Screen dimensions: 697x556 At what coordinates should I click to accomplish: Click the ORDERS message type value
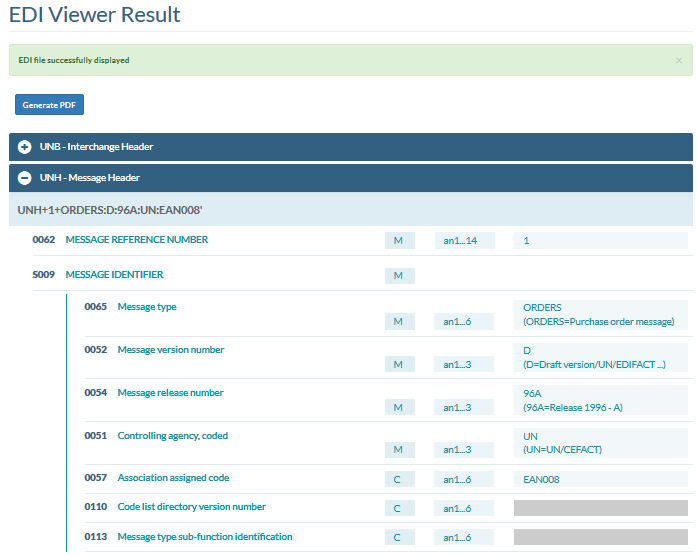tap(542, 307)
